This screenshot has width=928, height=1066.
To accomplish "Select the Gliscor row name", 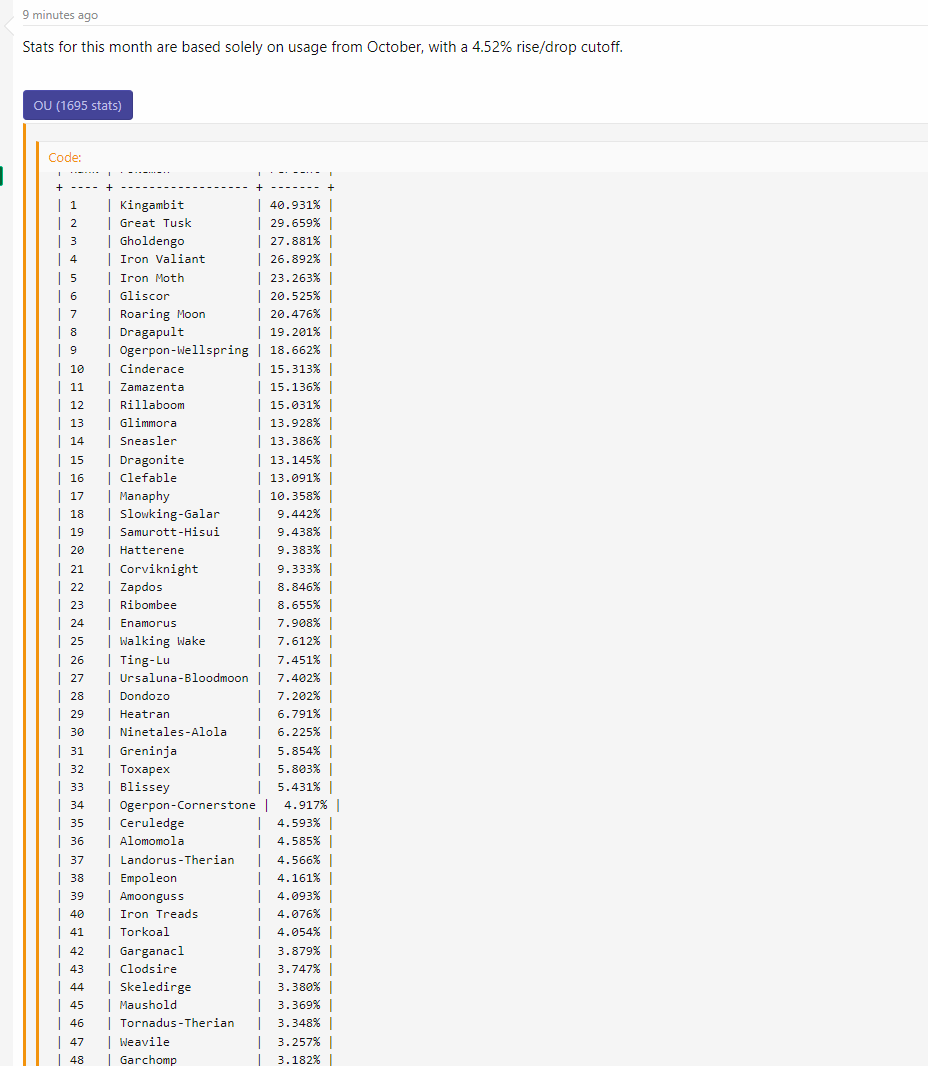I will pyautogui.click(x=145, y=296).
